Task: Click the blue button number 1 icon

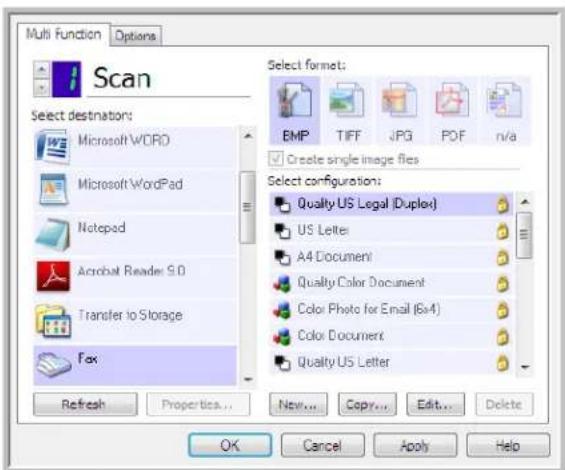Action: coord(66,79)
